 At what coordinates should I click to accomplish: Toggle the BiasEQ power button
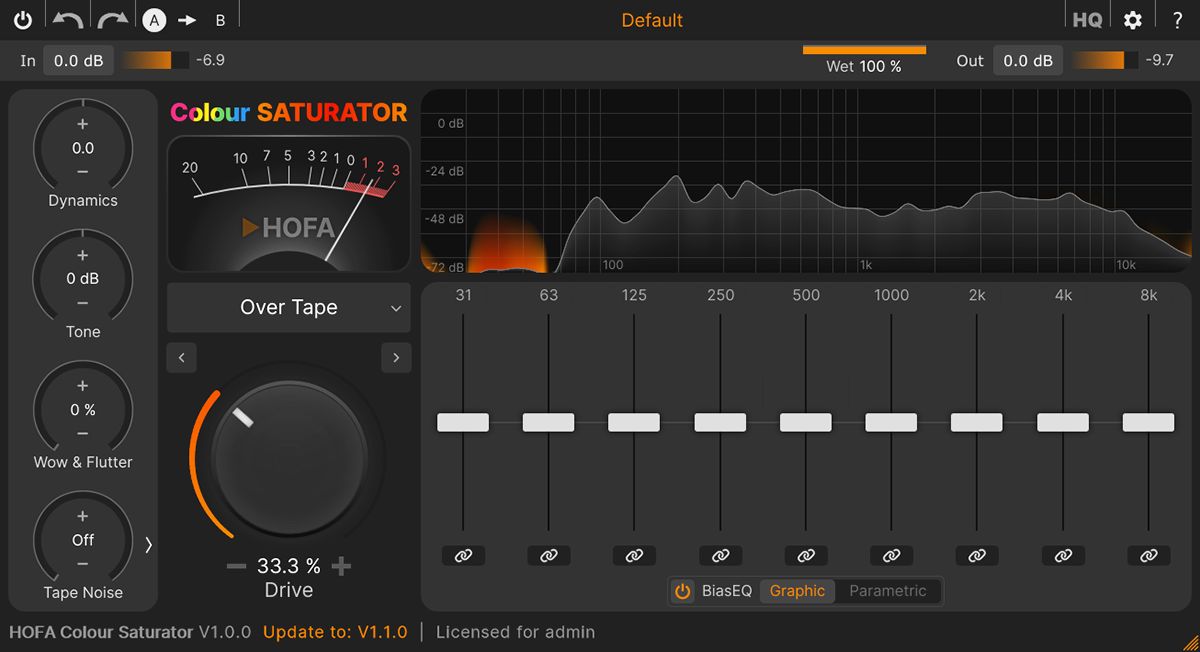[683, 591]
